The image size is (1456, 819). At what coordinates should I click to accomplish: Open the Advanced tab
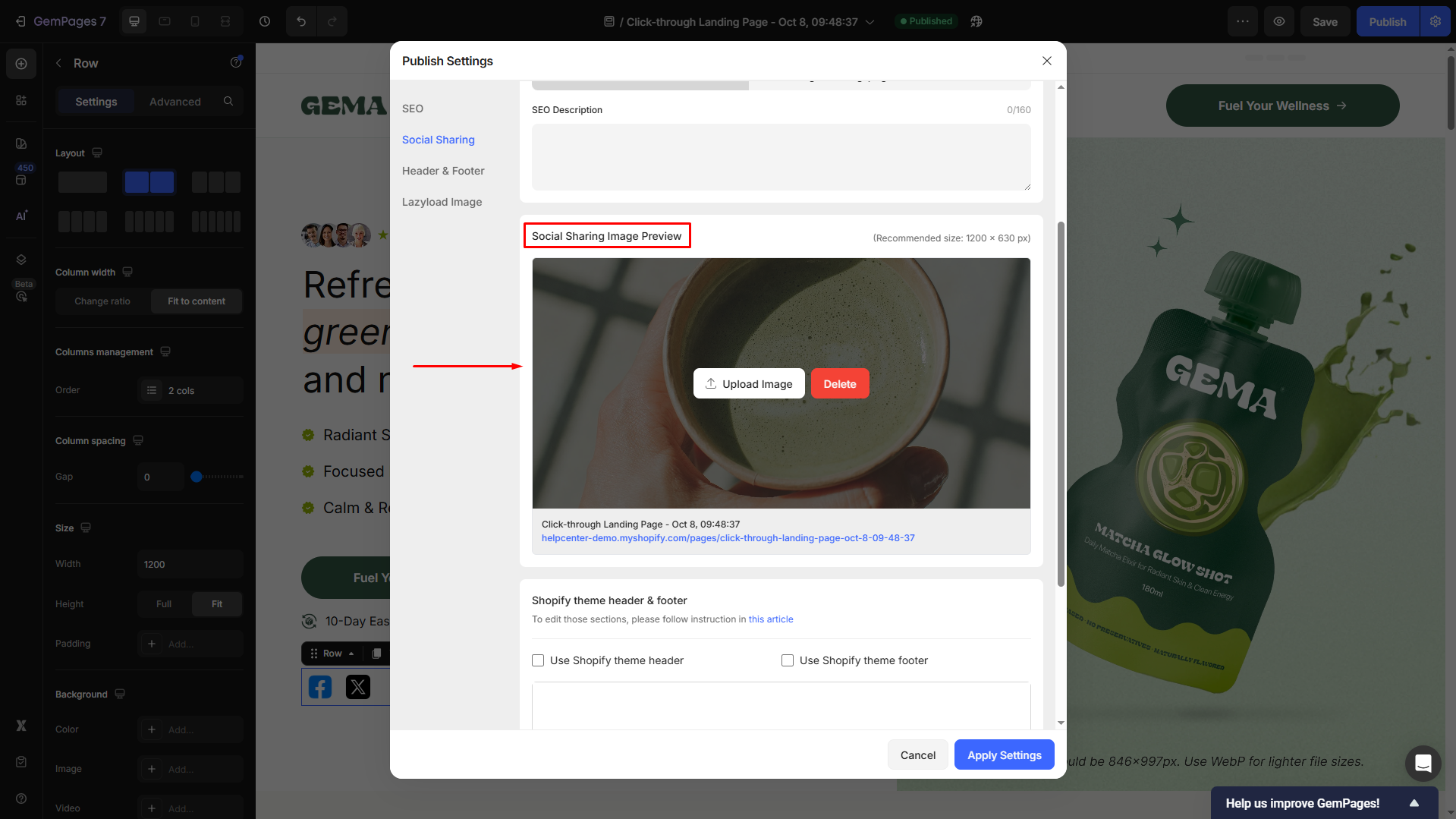175,102
